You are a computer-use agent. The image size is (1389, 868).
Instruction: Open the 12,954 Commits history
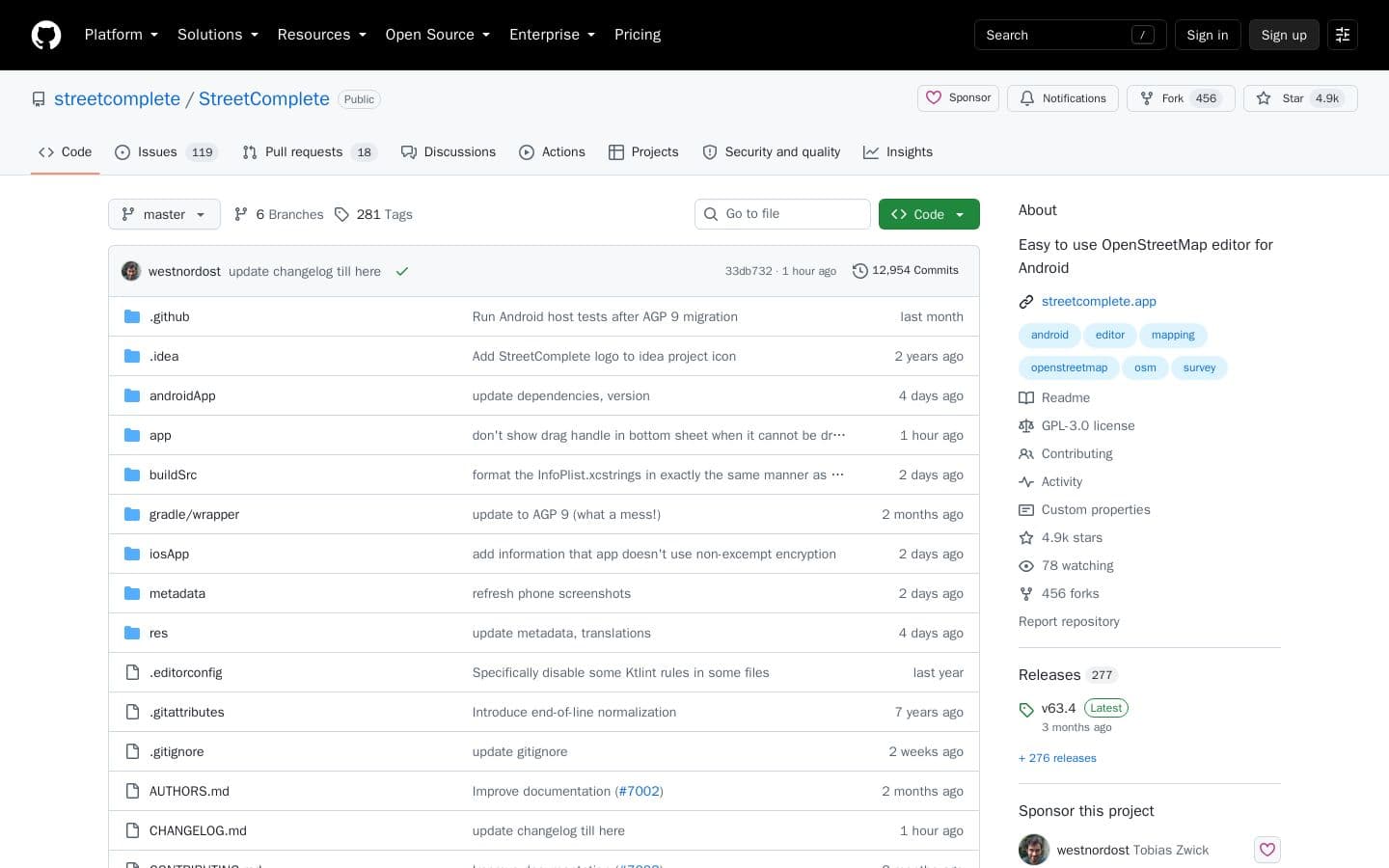(x=906, y=271)
